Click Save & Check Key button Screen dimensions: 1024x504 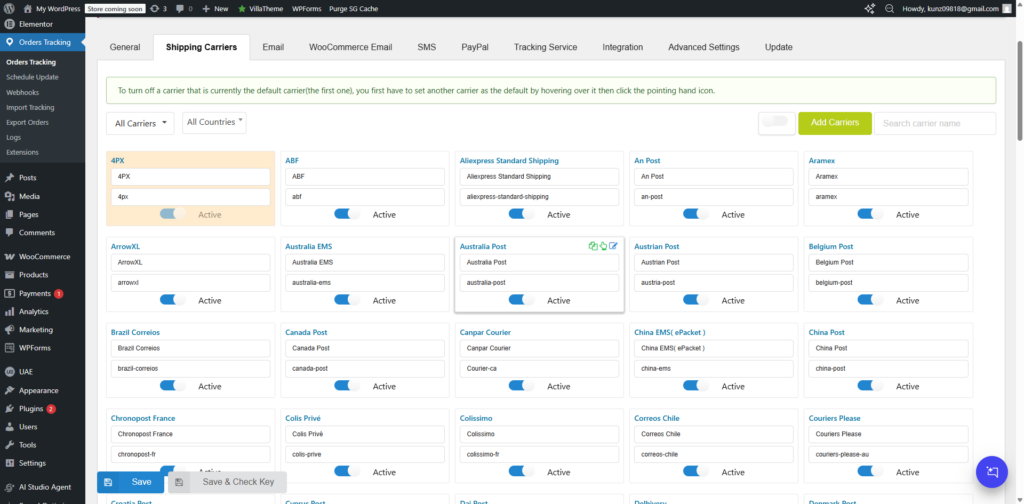tap(227, 482)
